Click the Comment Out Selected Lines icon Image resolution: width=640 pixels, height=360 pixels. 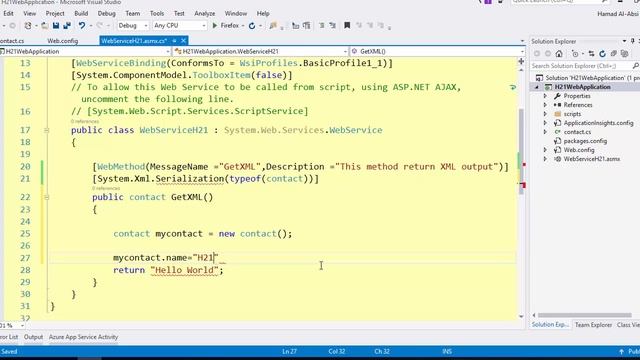(322, 25)
